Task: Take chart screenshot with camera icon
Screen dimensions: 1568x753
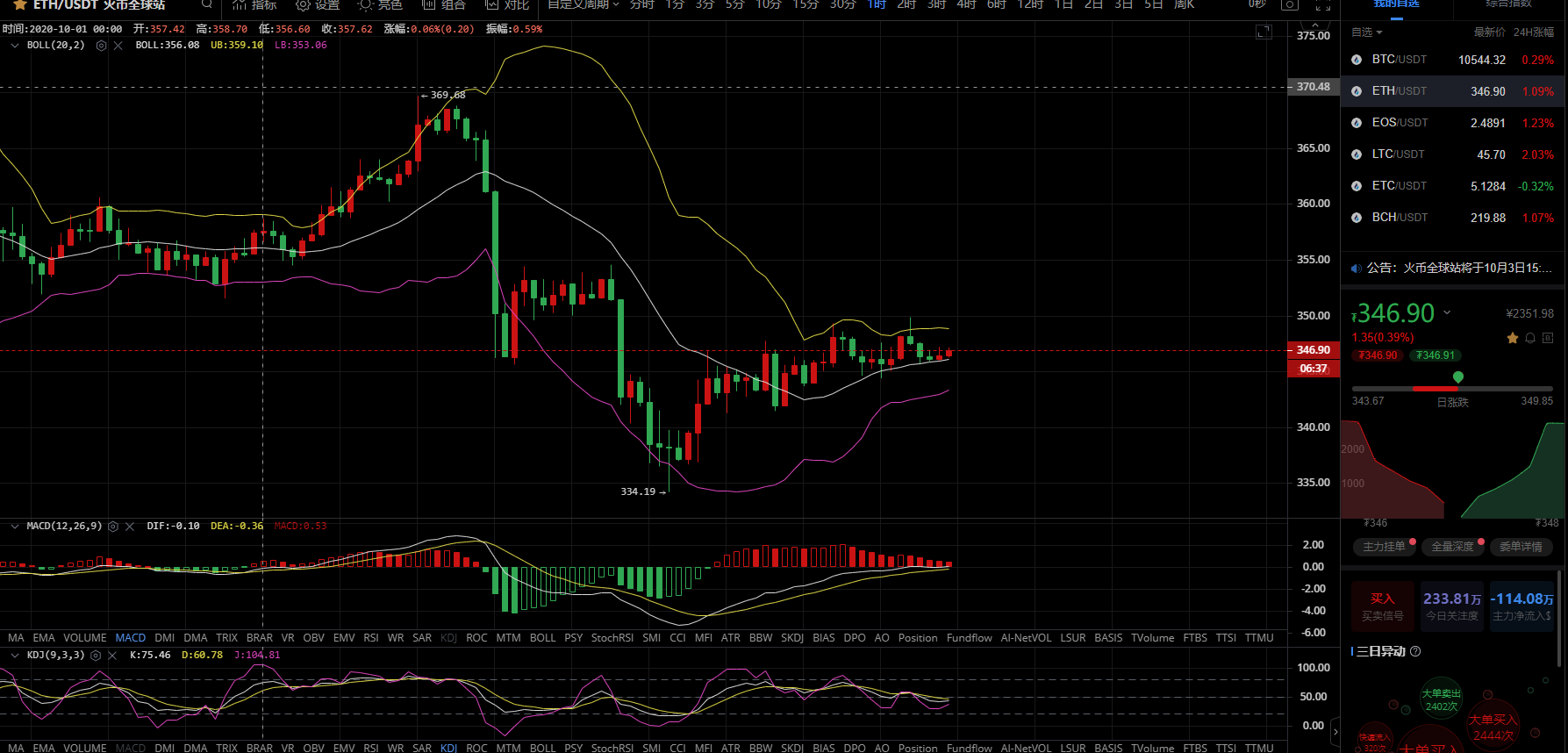Action: (1289, 5)
